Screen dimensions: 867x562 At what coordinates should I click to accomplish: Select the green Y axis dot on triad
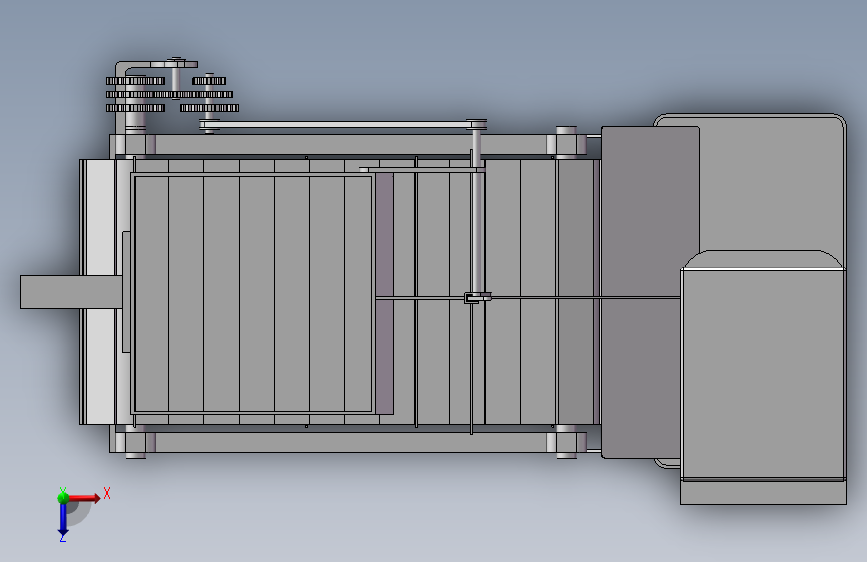[x=63, y=498]
